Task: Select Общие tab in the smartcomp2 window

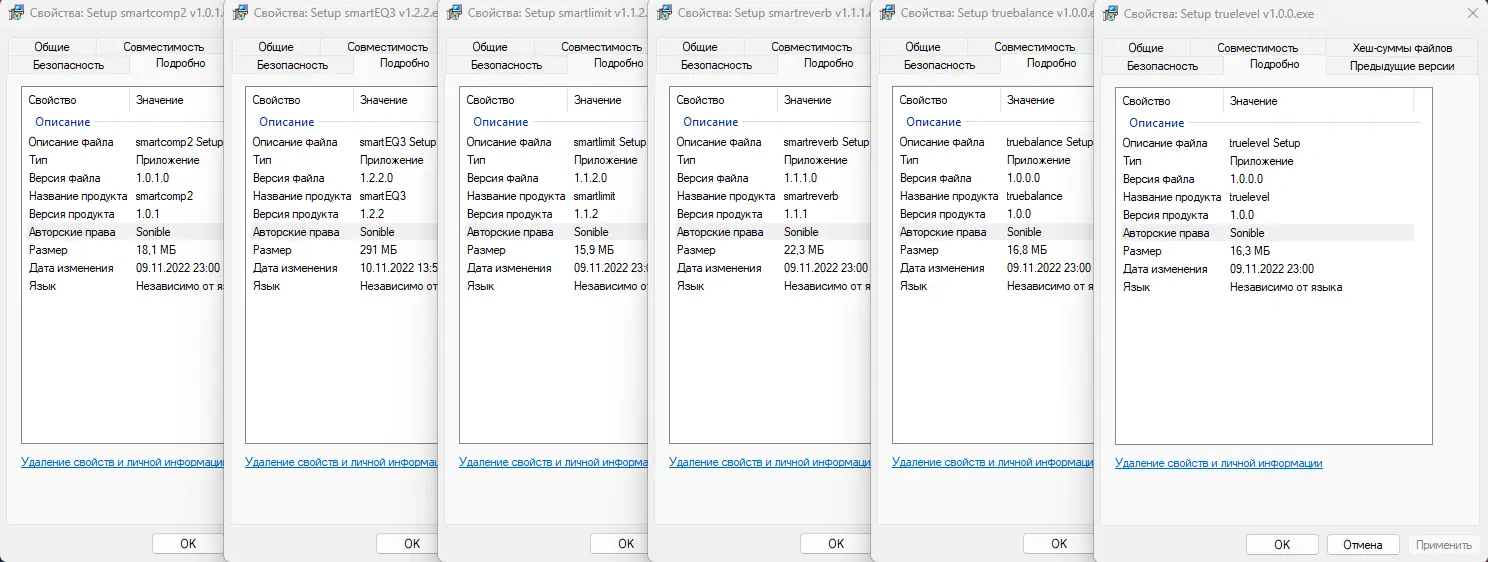Action: point(51,47)
